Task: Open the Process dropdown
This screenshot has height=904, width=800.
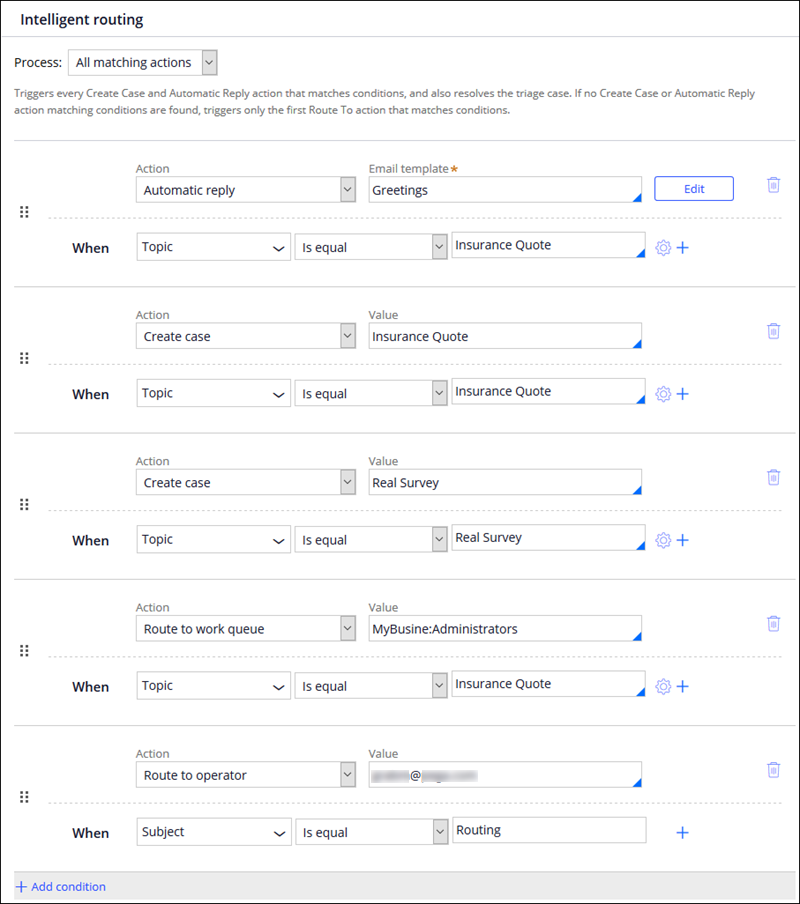Action: [143, 63]
